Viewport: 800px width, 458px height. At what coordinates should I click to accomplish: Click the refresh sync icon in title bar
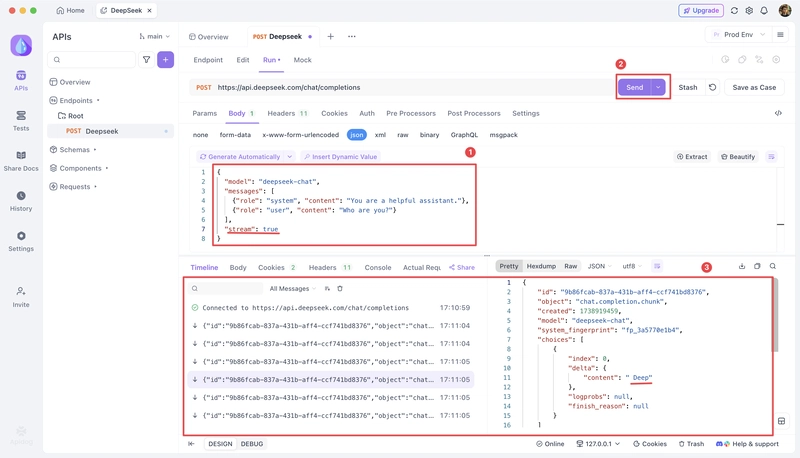tap(734, 10)
